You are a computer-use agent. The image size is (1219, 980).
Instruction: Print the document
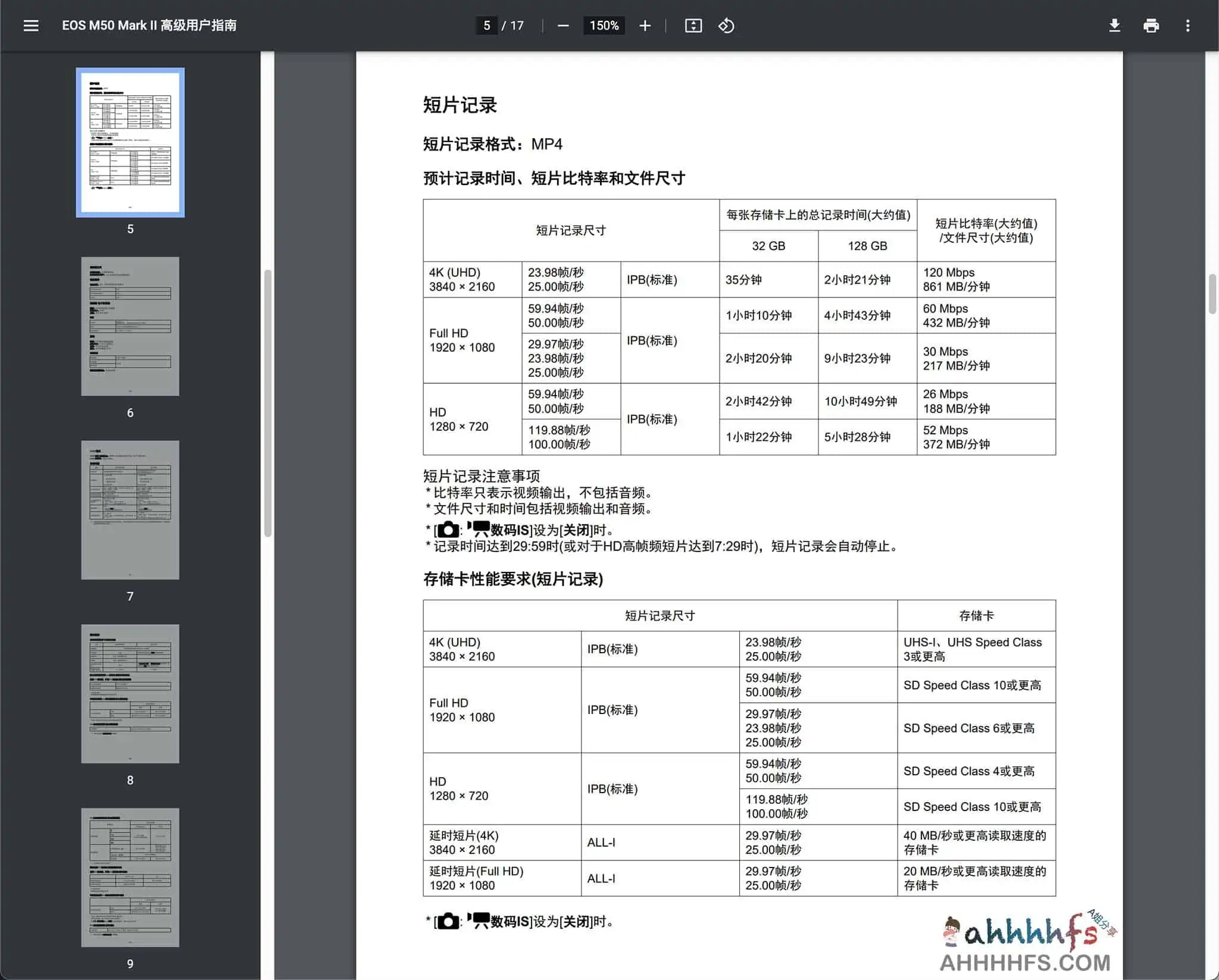tap(1151, 26)
